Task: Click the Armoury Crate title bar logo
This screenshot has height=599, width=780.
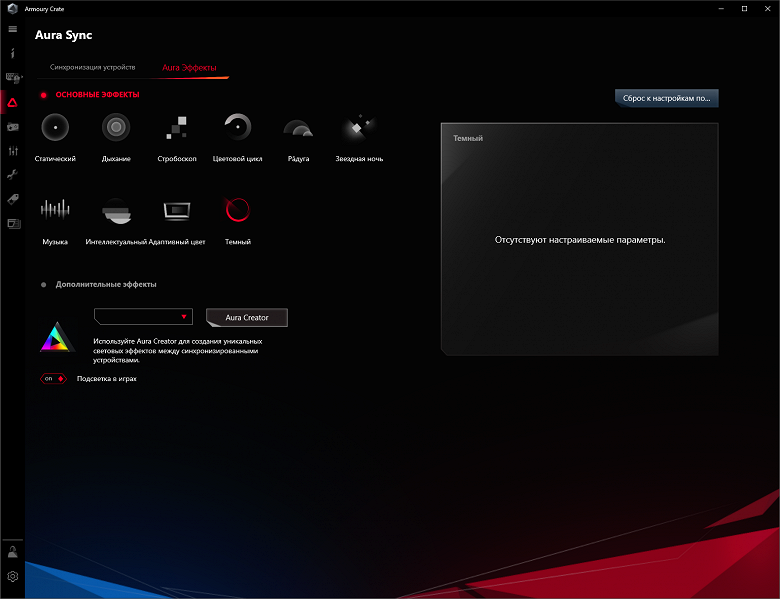Action: pos(12,8)
